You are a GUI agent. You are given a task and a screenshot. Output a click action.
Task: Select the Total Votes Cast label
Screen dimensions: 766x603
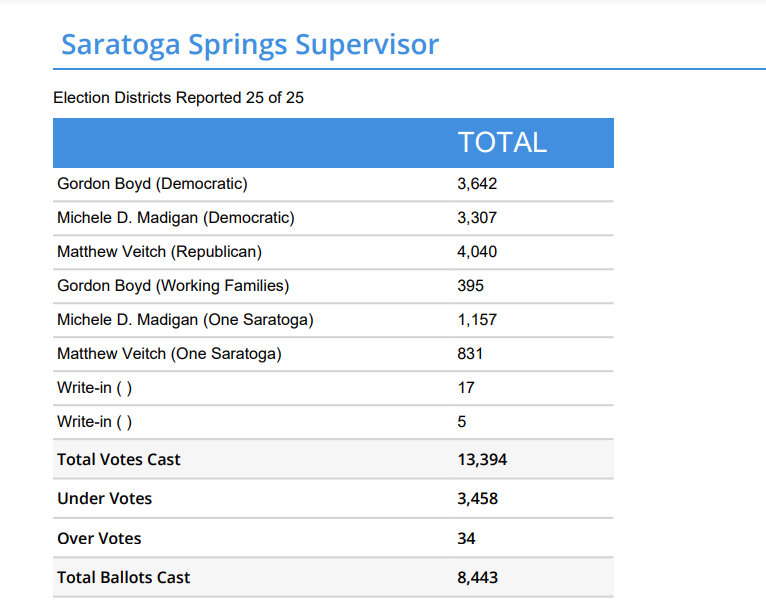point(119,460)
